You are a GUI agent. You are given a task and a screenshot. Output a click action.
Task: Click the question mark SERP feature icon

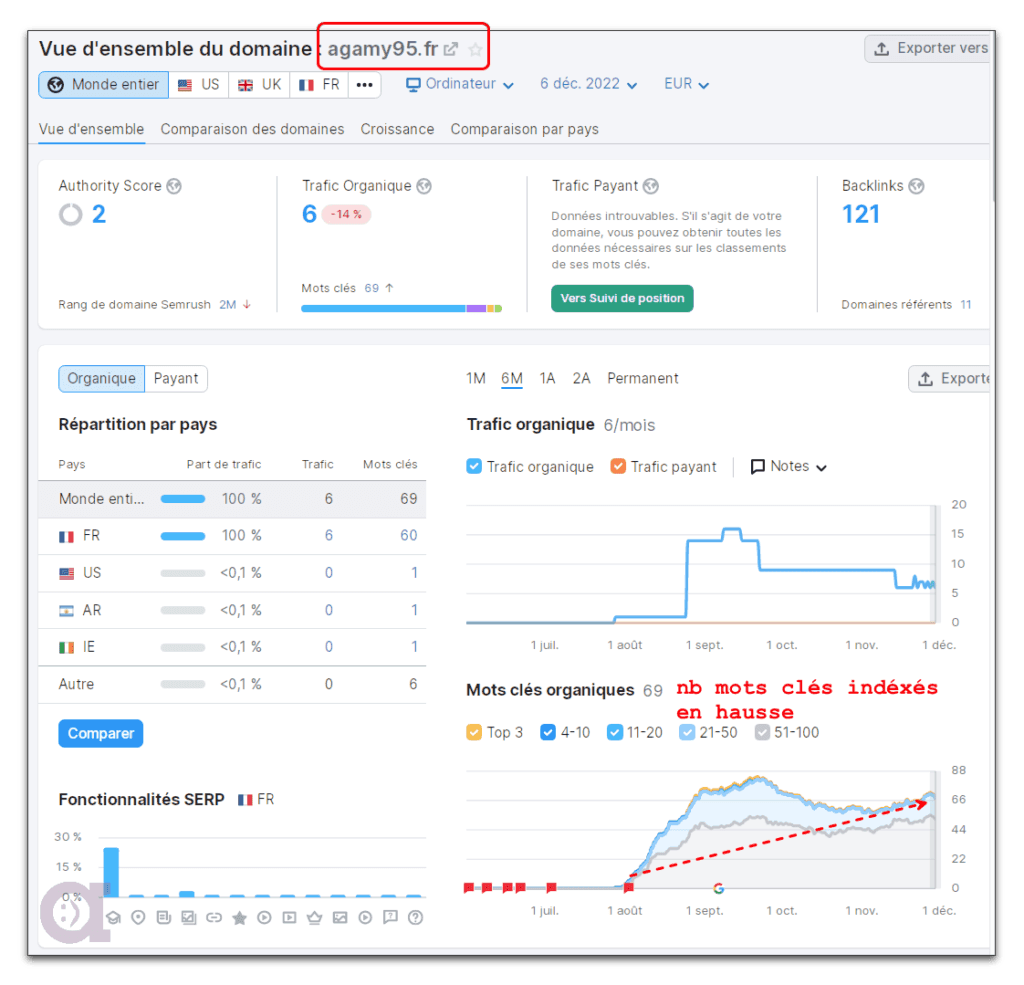(416, 917)
